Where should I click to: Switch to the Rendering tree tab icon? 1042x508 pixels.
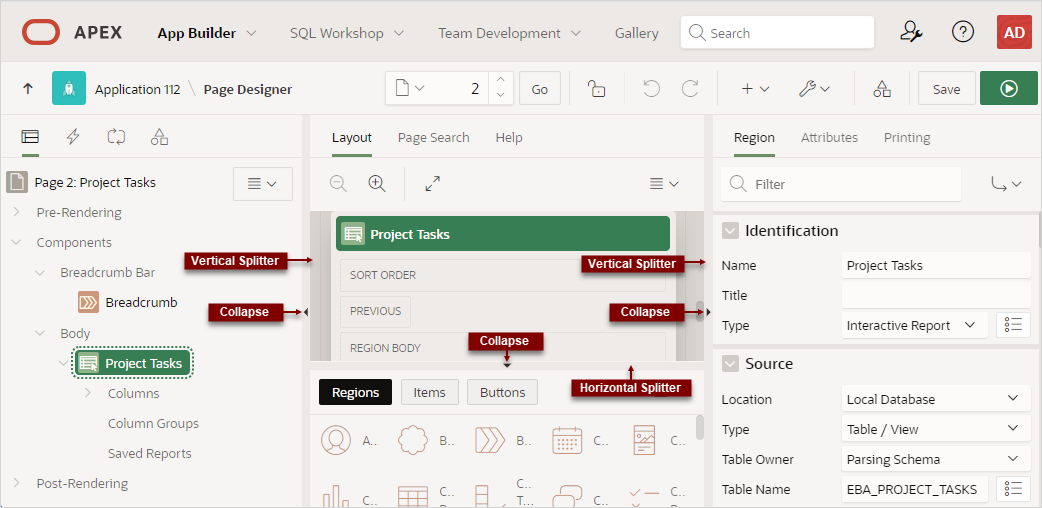(30, 137)
